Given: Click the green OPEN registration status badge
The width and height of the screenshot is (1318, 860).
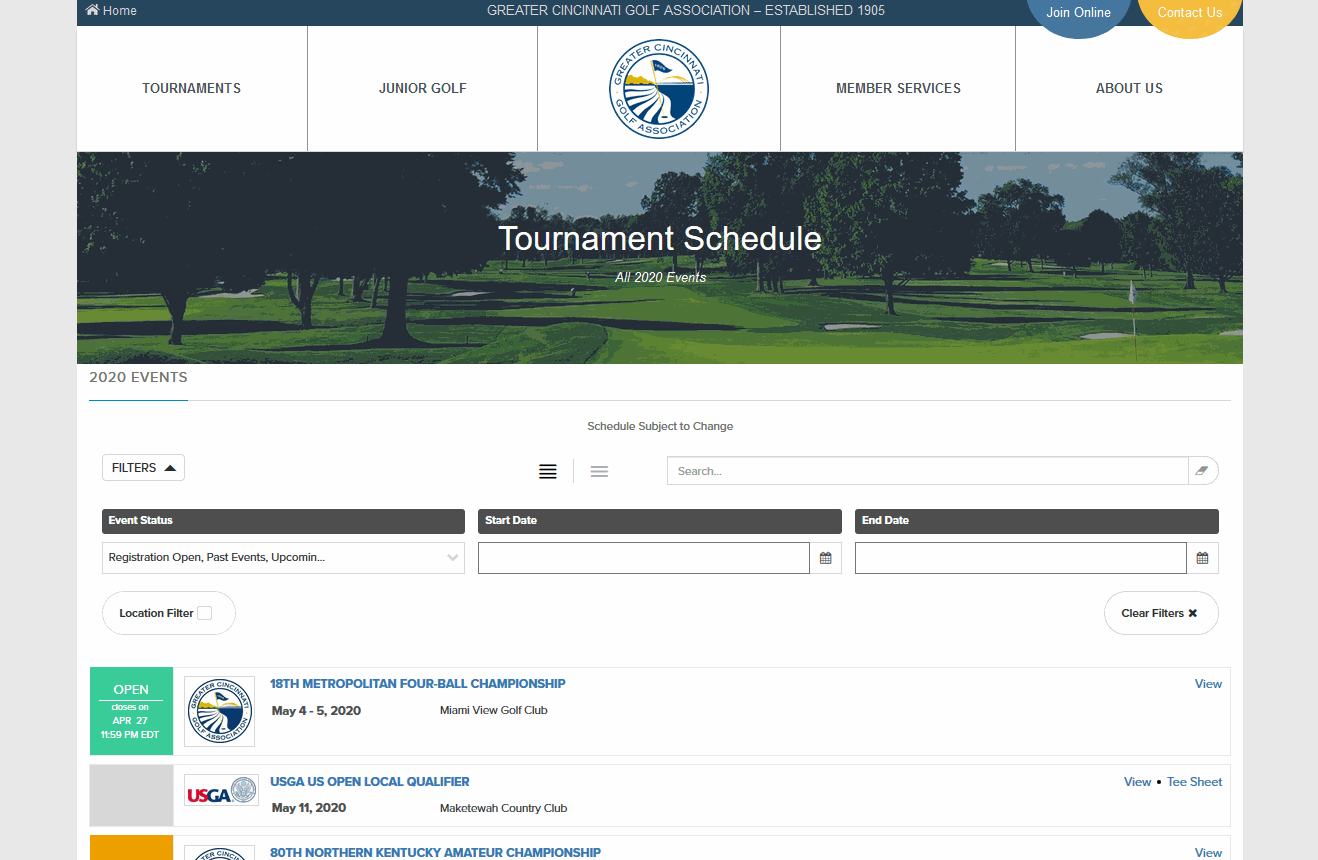Looking at the screenshot, I should 131,711.
